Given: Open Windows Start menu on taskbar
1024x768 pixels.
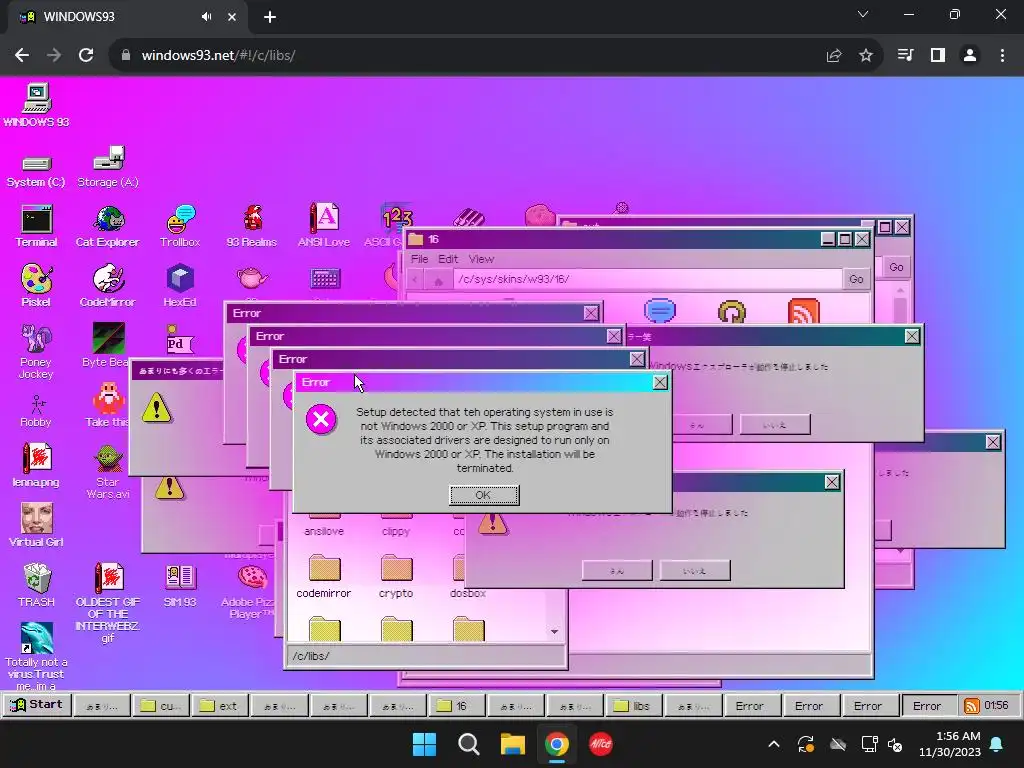Looking at the screenshot, I should [424, 744].
